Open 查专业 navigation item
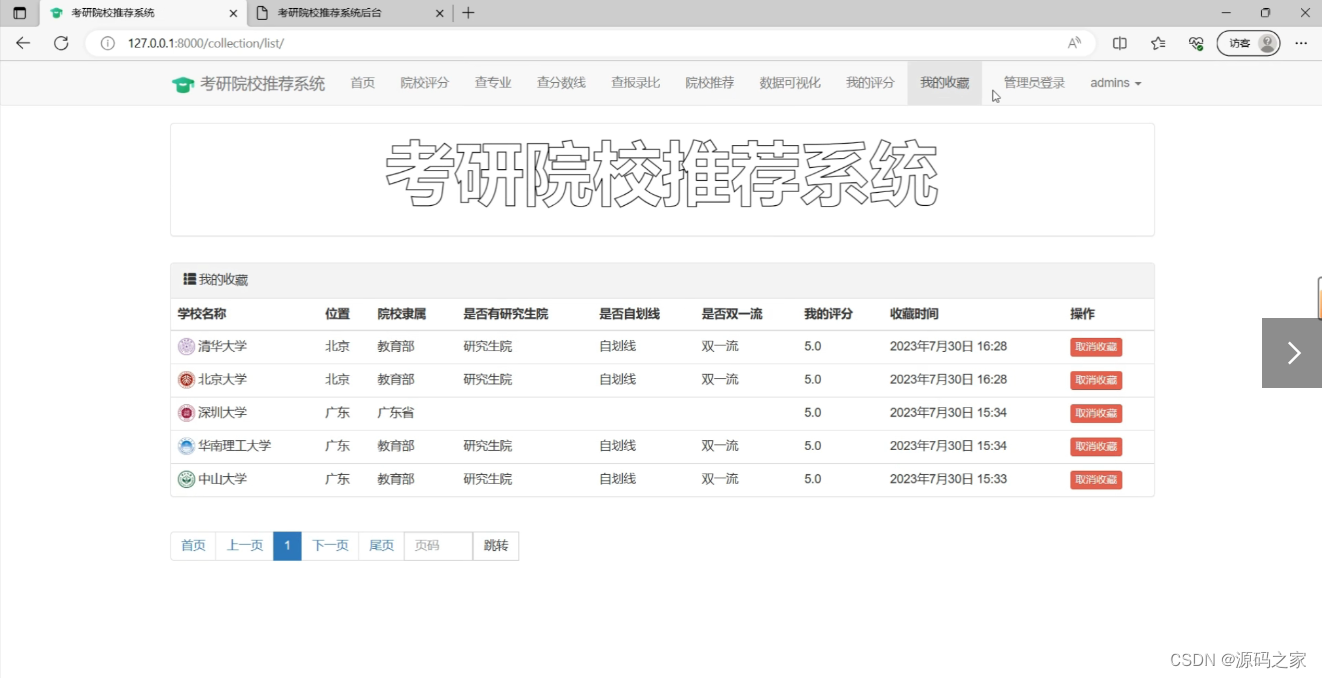Image resolution: width=1322 pixels, height=678 pixels. coord(493,83)
